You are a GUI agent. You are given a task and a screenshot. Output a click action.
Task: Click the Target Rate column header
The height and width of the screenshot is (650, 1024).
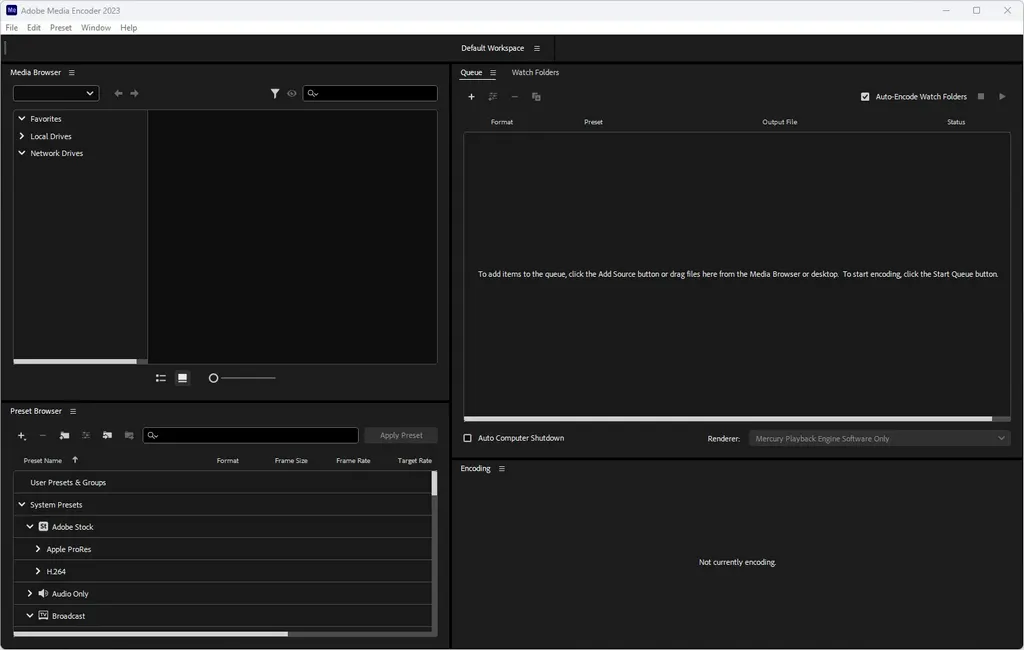[x=415, y=461]
